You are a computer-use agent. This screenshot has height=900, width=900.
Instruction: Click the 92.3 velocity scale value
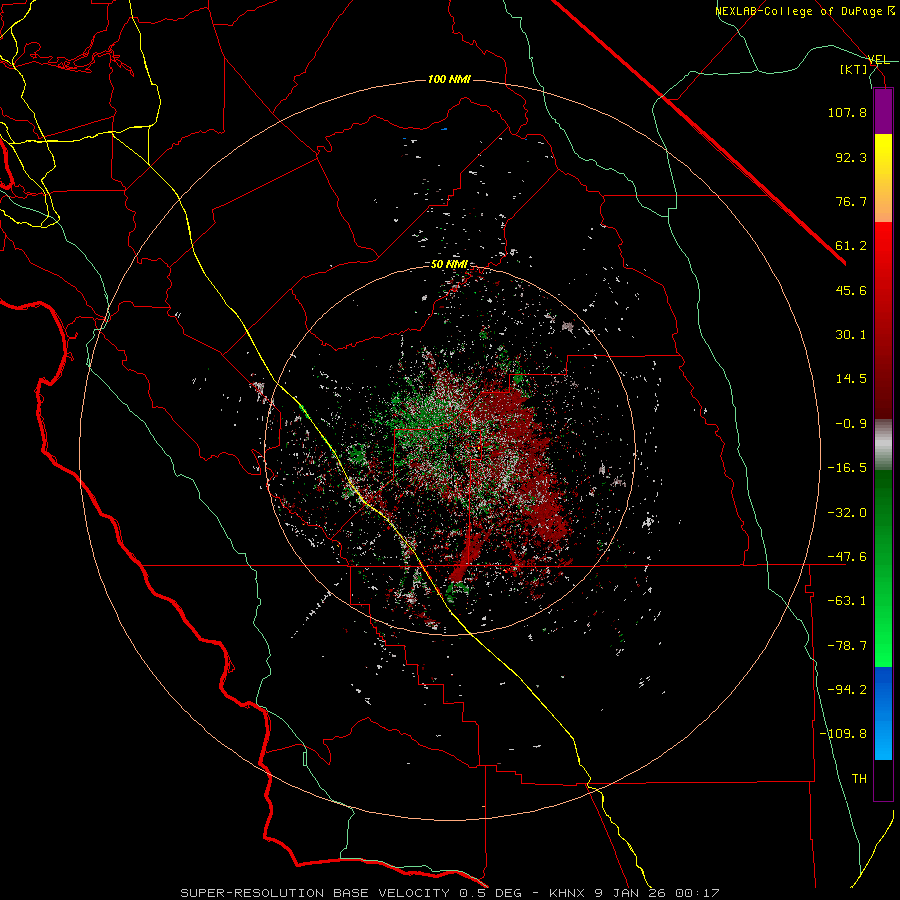click(851, 157)
